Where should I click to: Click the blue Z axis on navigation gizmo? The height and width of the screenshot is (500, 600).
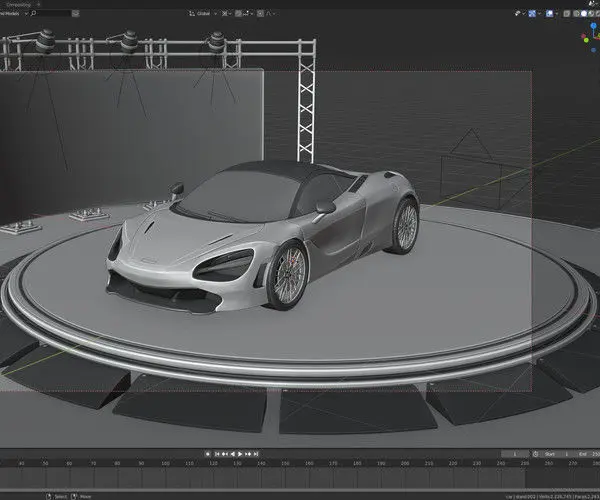[x=593, y=26]
